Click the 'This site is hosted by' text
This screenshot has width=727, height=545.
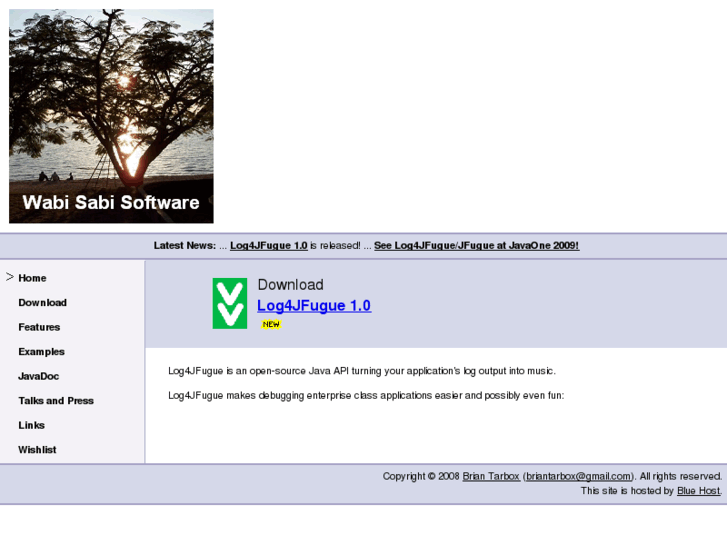[x=627, y=491]
